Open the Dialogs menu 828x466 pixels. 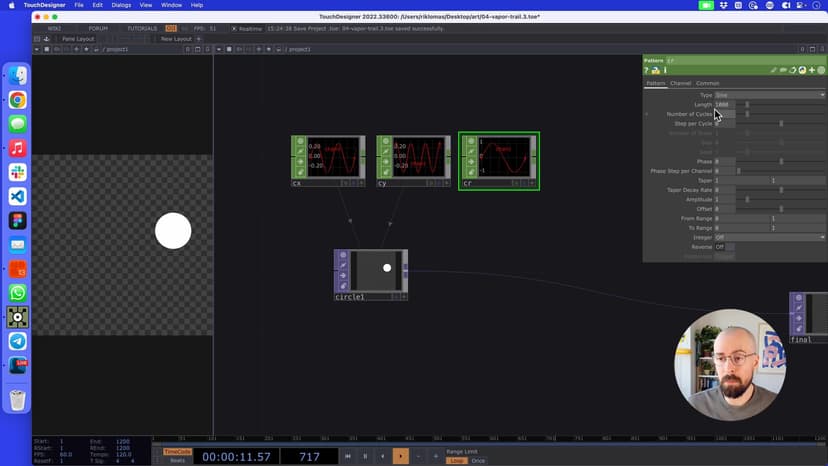click(x=121, y=5)
